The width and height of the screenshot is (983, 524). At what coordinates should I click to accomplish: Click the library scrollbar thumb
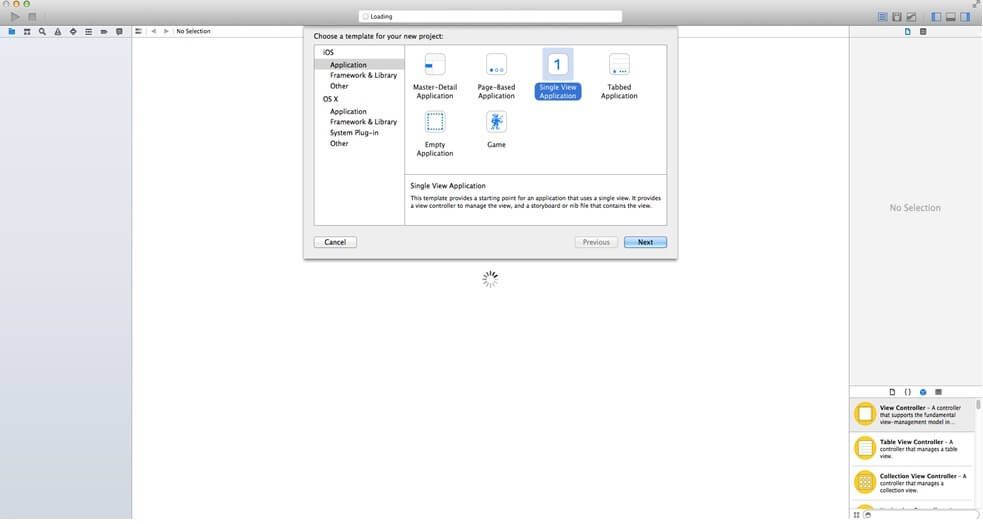point(978,405)
